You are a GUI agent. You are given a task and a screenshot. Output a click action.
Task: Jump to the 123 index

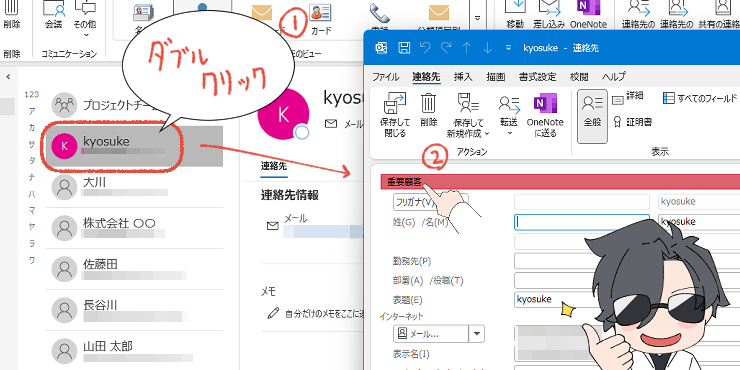point(32,94)
